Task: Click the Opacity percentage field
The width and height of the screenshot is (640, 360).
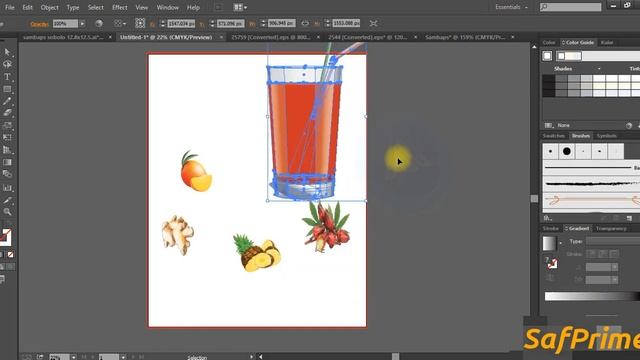Action: tap(65, 24)
